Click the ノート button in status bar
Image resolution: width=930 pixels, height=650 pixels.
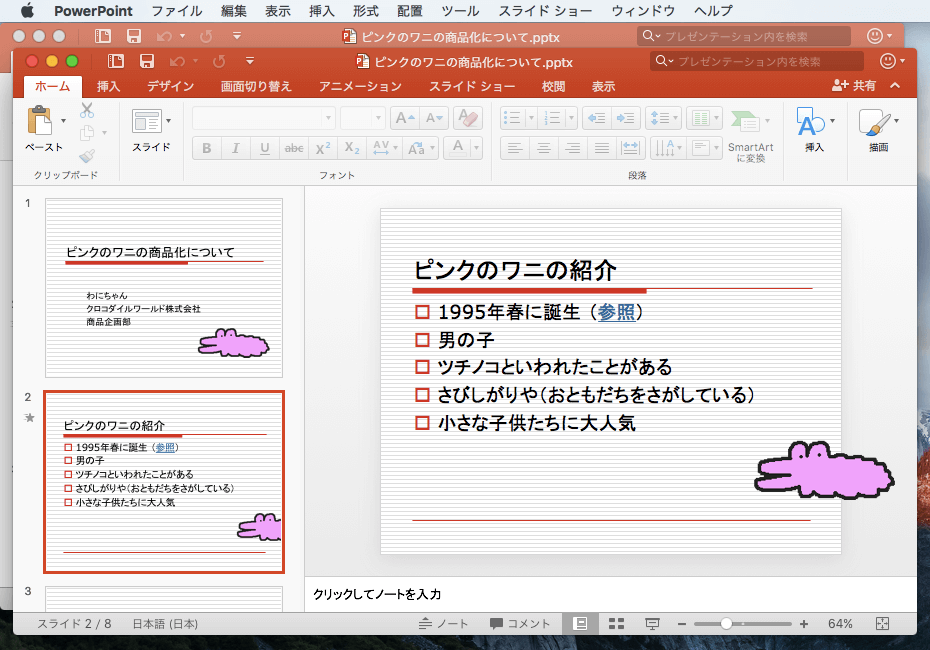pos(443,624)
